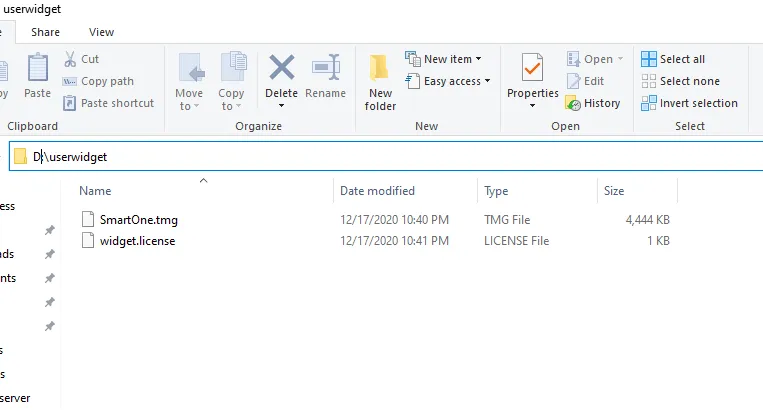Open the Easy access dropdown arrow
This screenshot has width=763, height=410.
[x=487, y=81]
